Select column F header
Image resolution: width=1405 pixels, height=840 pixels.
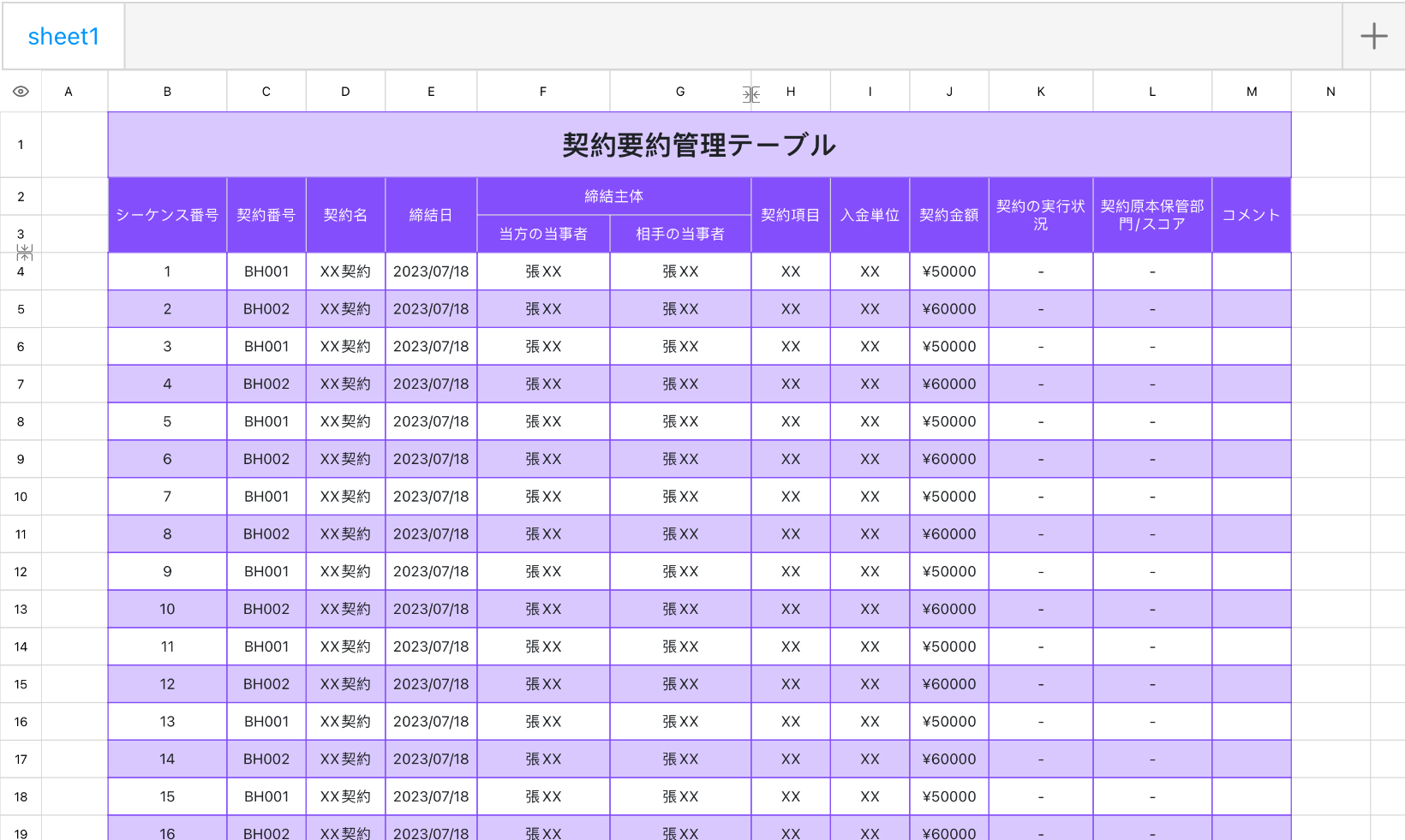[543, 92]
